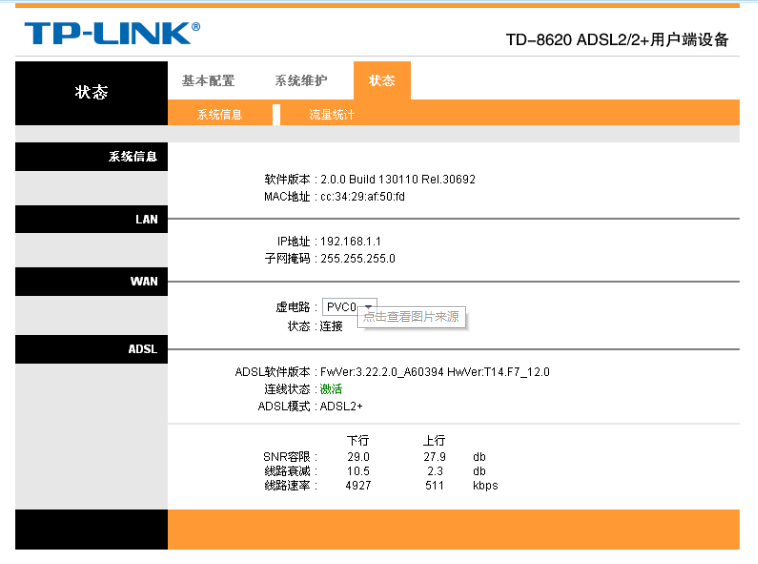The height and width of the screenshot is (564, 758).
Task: Switch to the 系统维护 tab
Action: (x=300, y=81)
